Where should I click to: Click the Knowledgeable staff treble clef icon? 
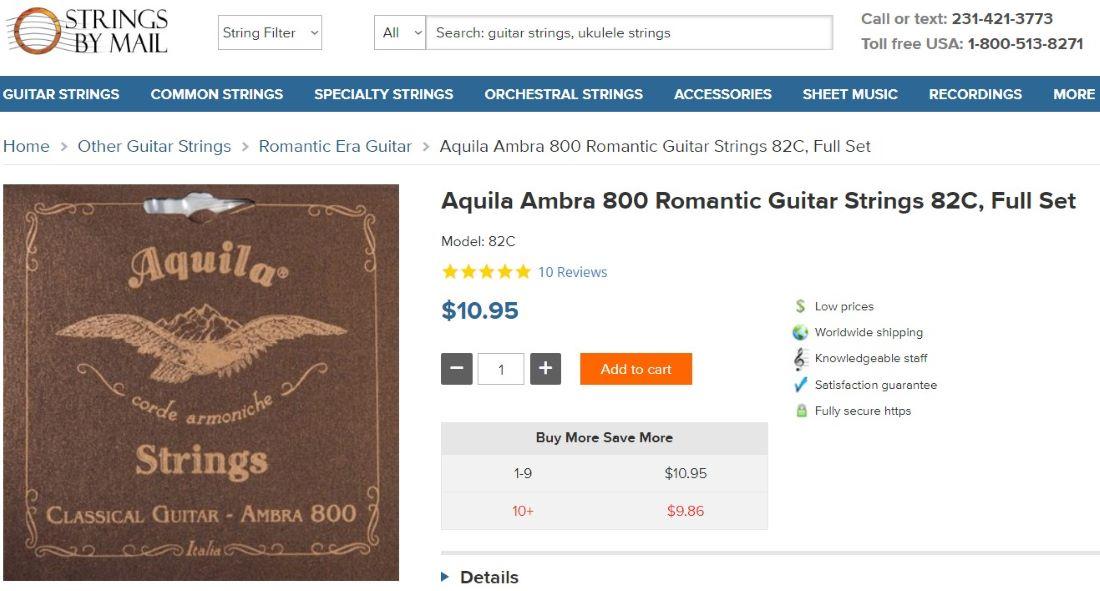pos(800,358)
